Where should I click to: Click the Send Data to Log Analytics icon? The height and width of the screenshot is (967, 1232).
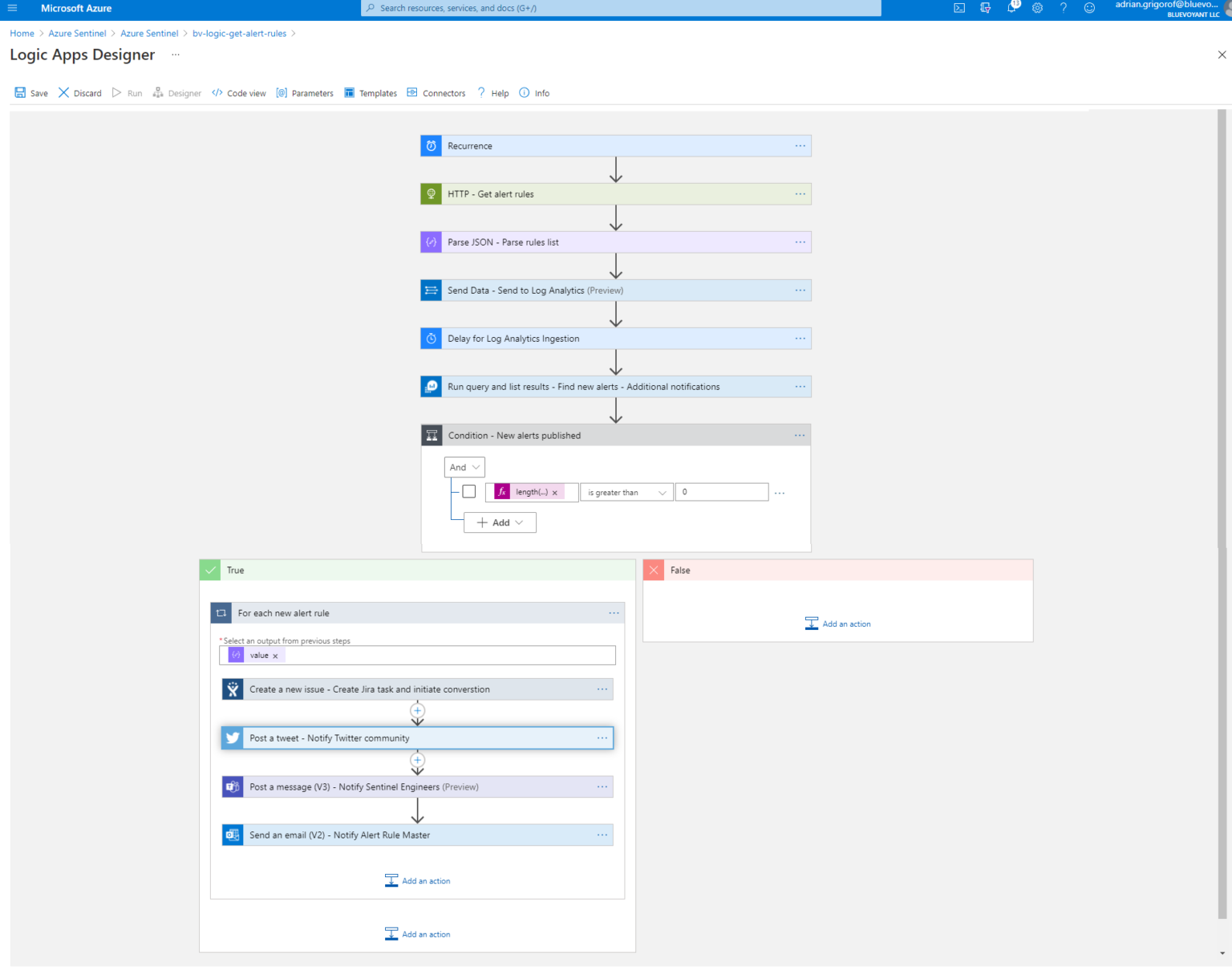(431, 290)
